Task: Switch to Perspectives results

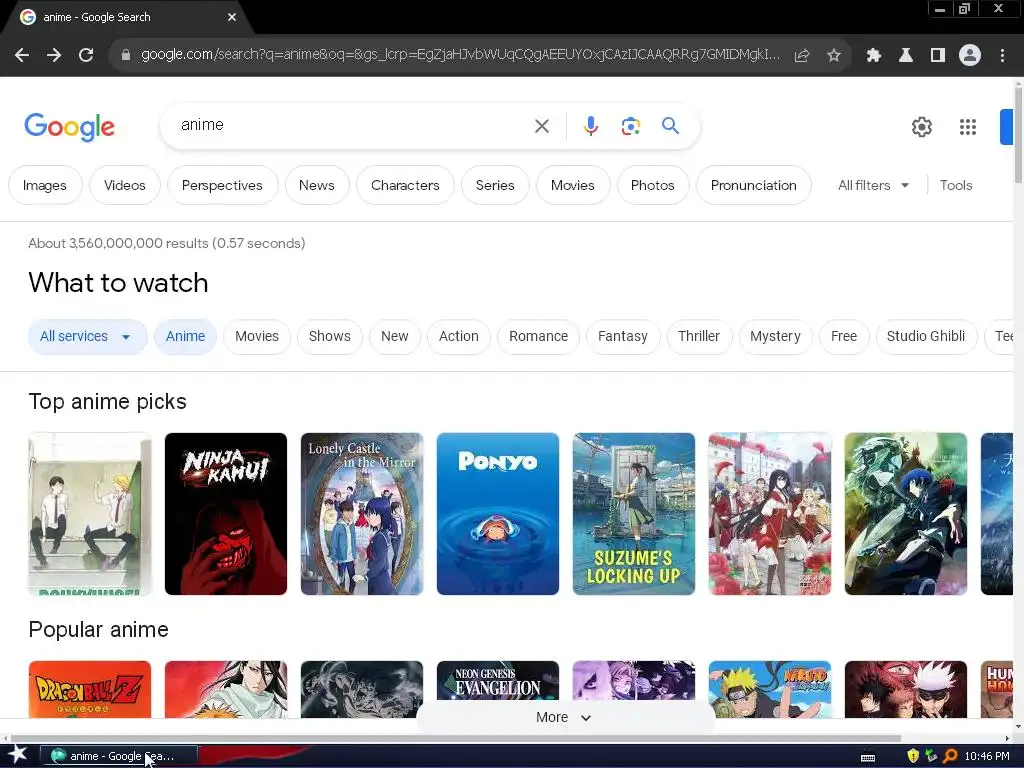Action: click(222, 185)
